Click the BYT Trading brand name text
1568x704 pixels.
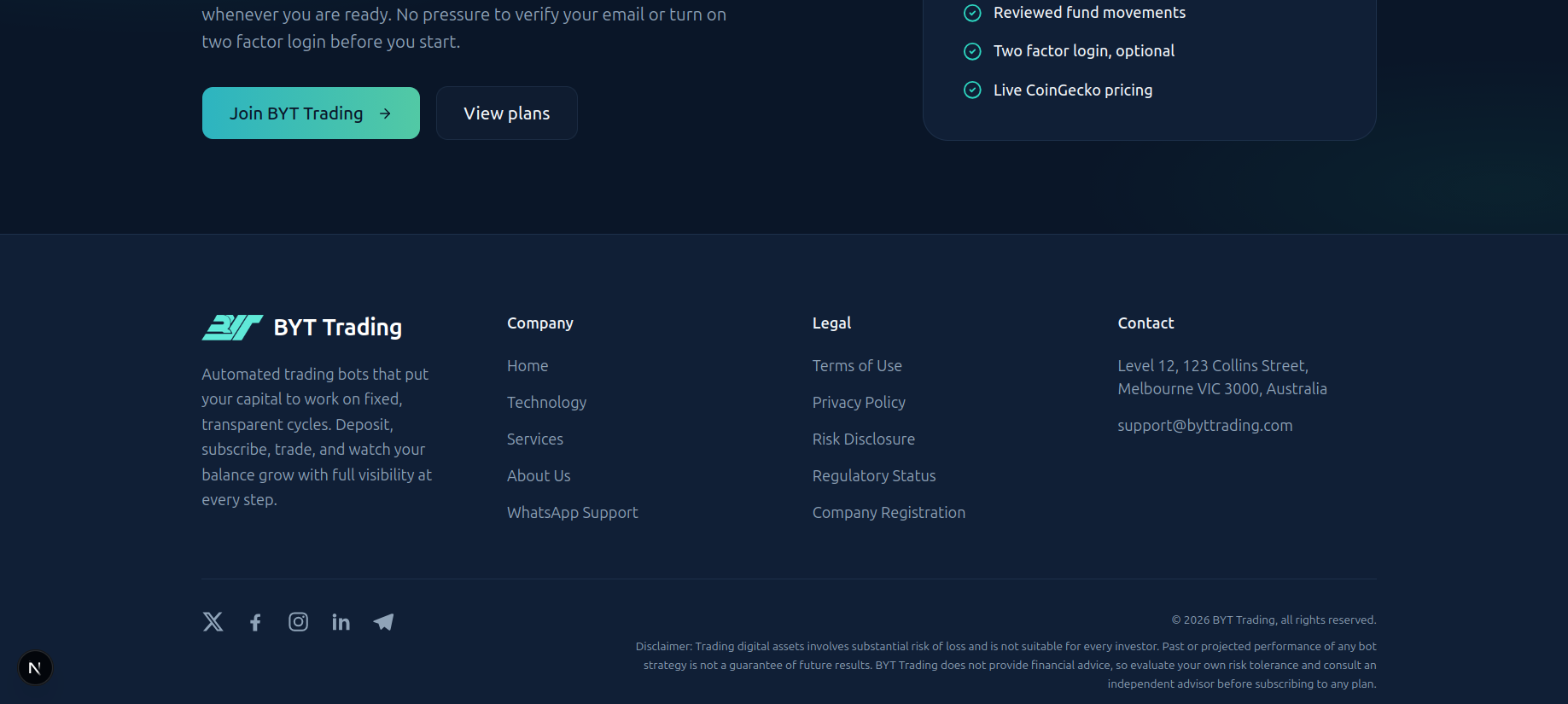[338, 327]
